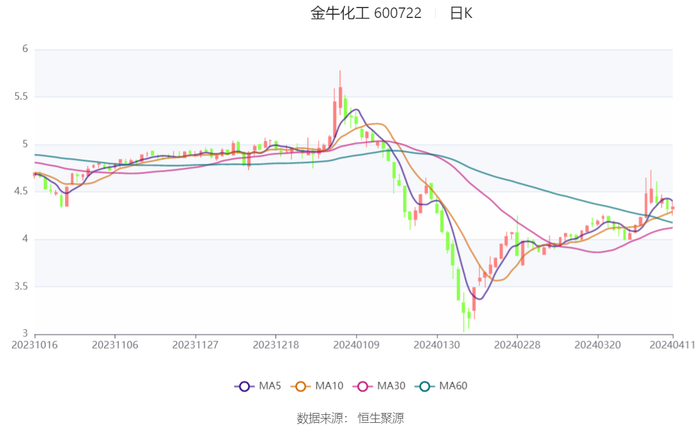Click y-axis value label 6
The height and width of the screenshot is (426, 700).
tap(25, 49)
